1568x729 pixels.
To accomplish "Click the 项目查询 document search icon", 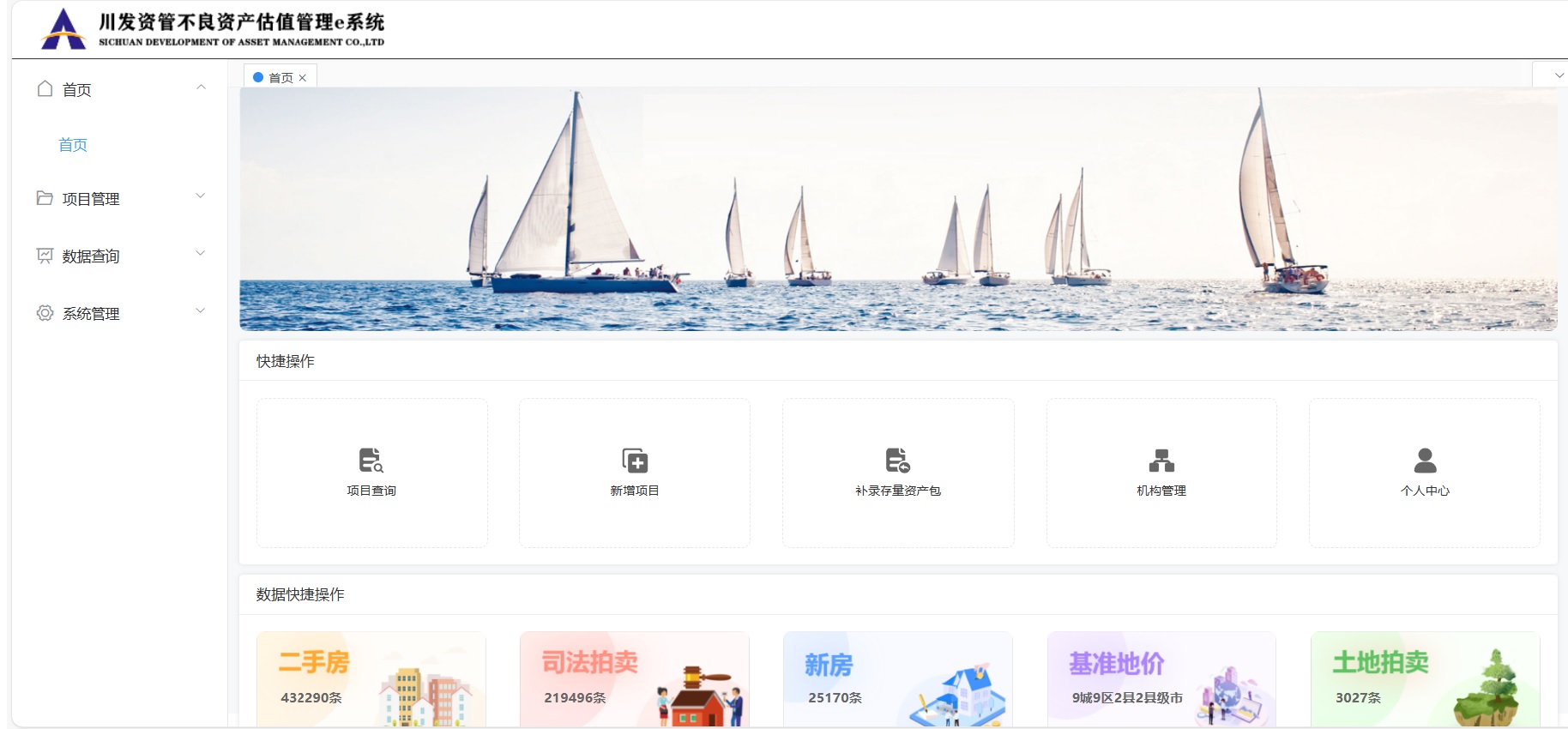I will pyautogui.click(x=371, y=461).
